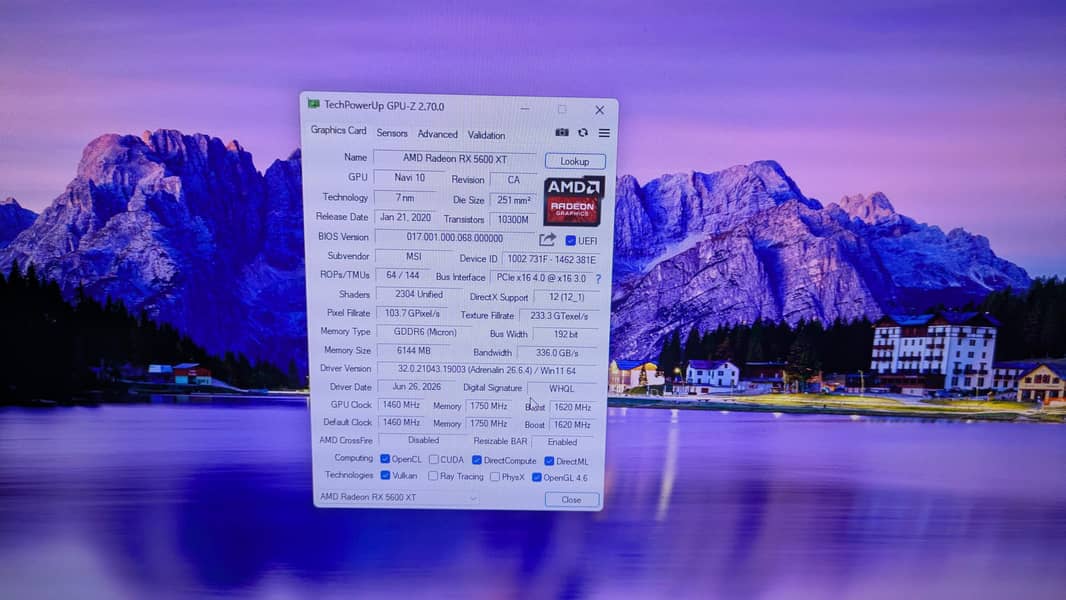1066x600 pixels.
Task: Click the Digital Signature value WHQL
Action: (562, 389)
